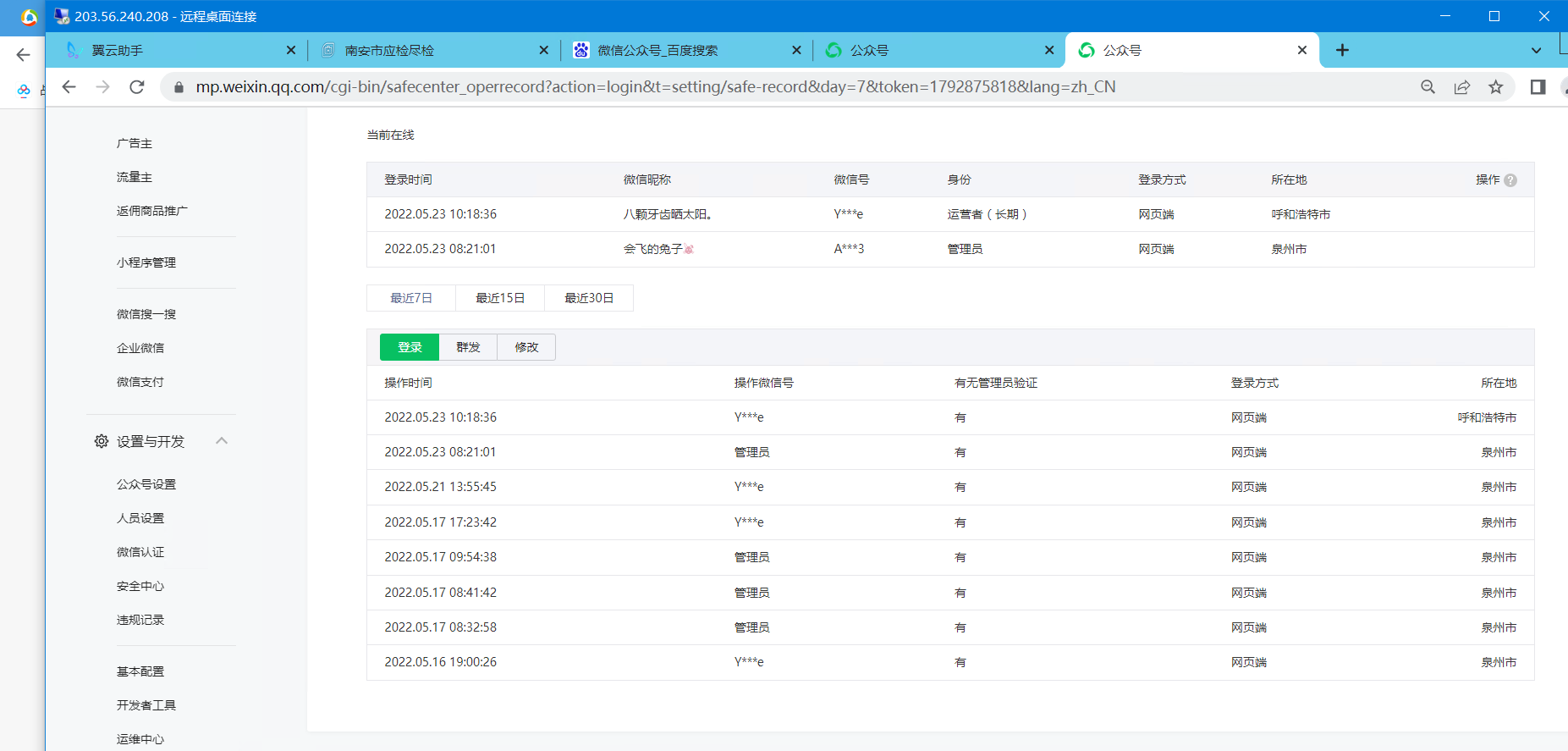Open 小程序管理 in sidebar
The width and height of the screenshot is (1568, 751).
pyautogui.click(x=146, y=262)
